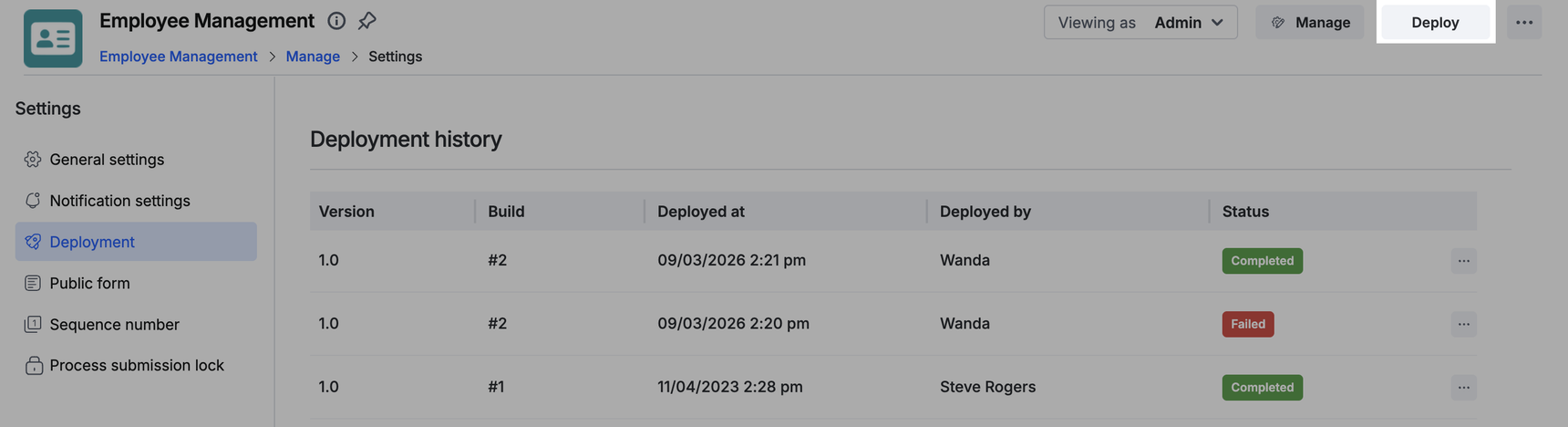Open row actions for Steve Rogers deployment
Screen dimensions: 1568x427
[x=1463, y=388]
